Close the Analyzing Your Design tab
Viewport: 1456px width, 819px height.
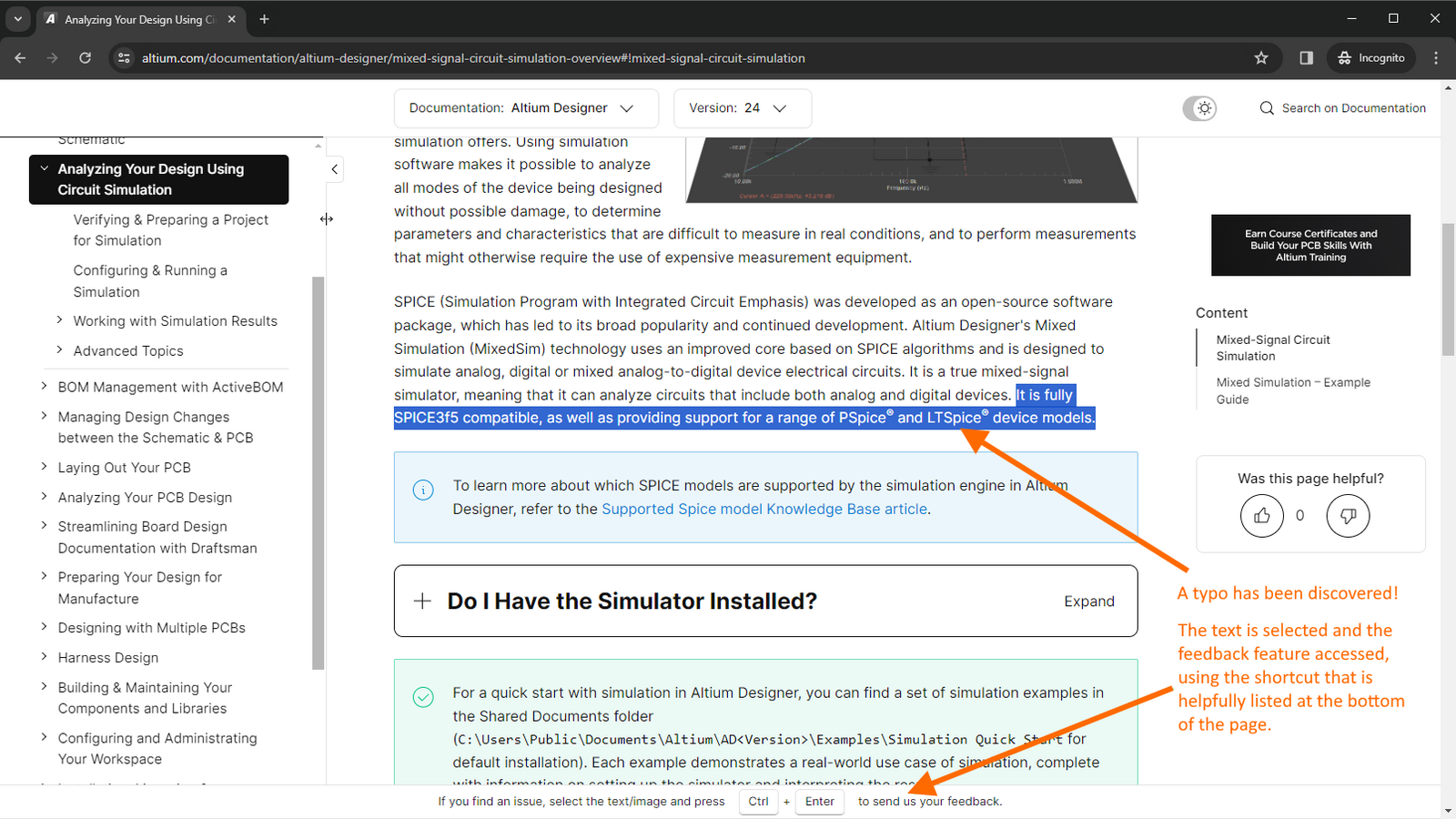232,19
